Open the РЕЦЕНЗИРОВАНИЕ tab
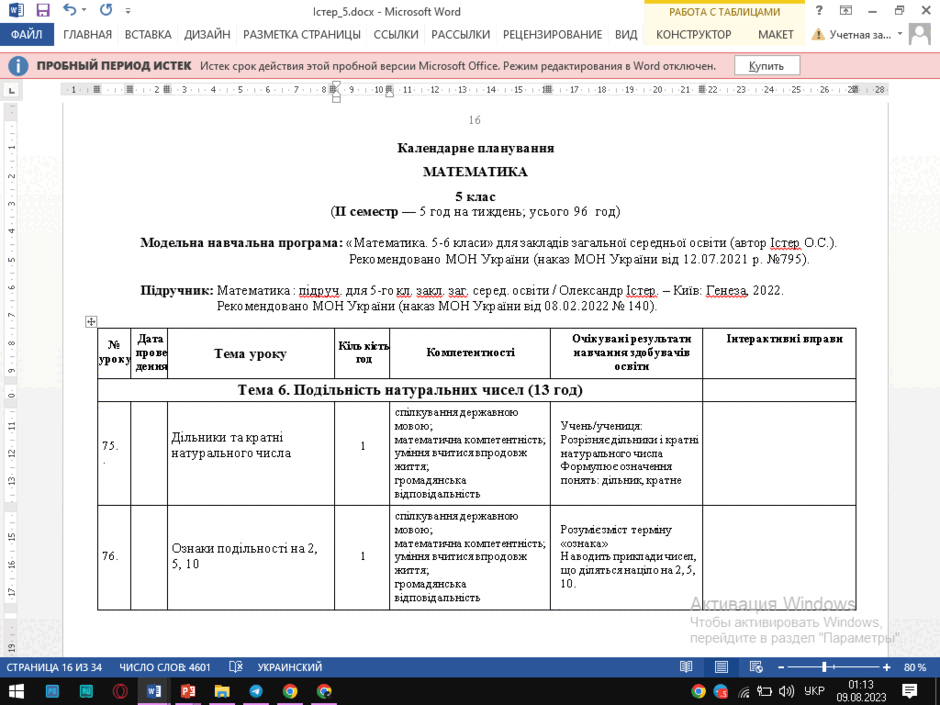 [x=552, y=34]
